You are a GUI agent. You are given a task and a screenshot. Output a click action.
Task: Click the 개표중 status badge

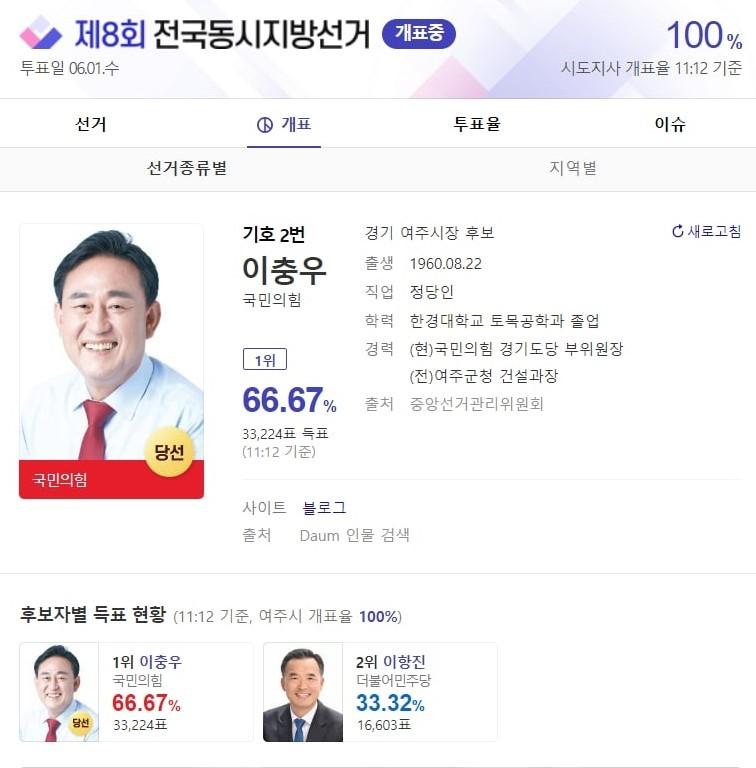419,34
